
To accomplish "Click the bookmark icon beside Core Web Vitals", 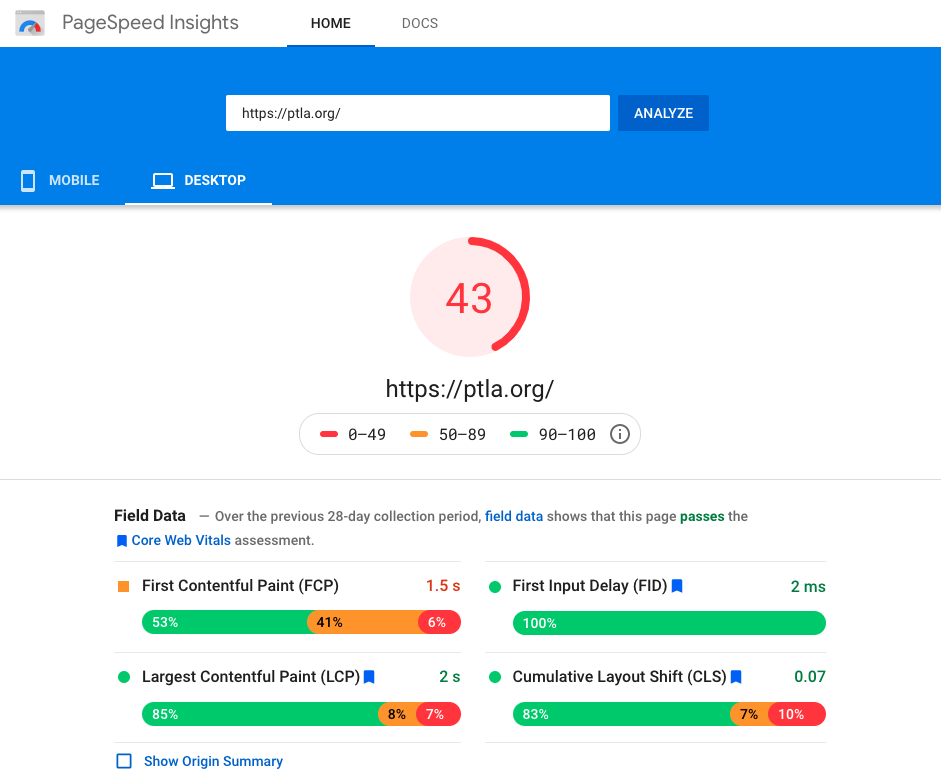I will [121, 541].
